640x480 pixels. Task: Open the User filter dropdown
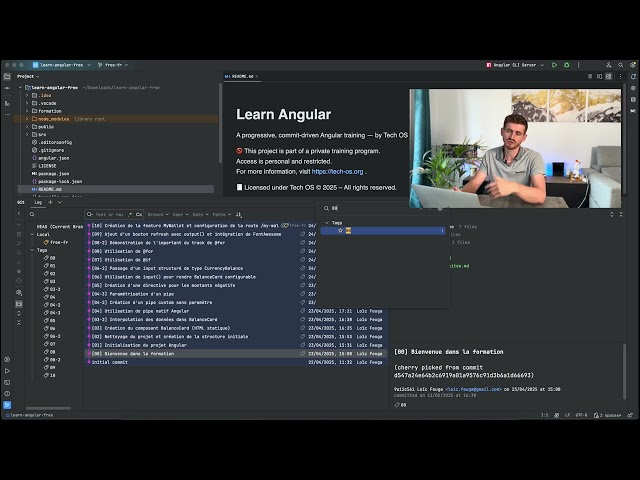pos(180,214)
